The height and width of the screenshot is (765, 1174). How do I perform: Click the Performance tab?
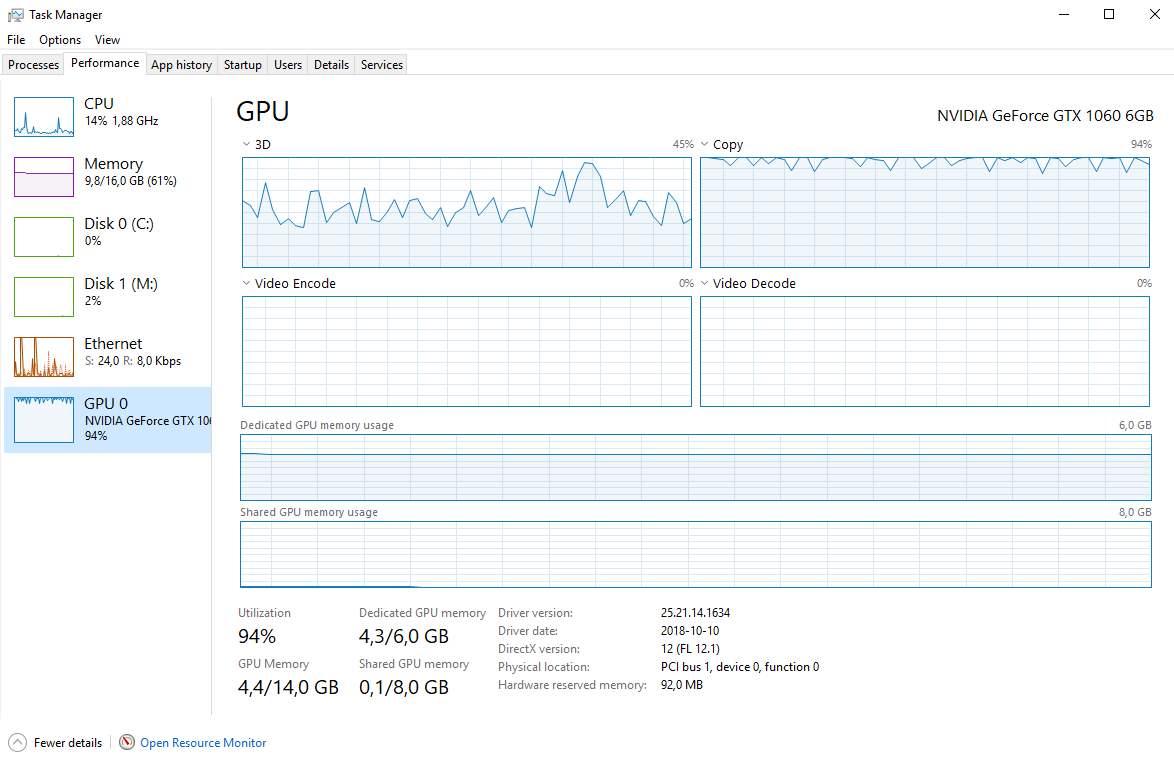[x=105, y=63]
